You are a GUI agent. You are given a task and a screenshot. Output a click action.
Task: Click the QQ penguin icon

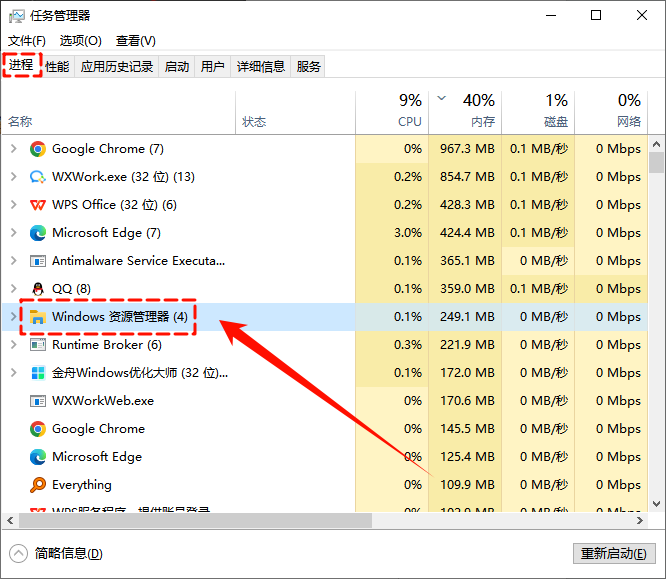coord(38,289)
